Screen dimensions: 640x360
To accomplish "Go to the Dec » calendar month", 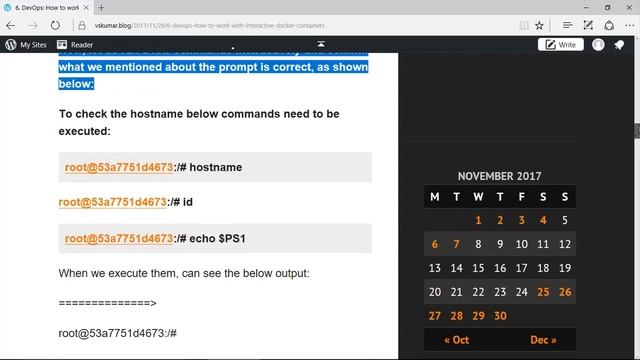I will [x=543, y=340].
